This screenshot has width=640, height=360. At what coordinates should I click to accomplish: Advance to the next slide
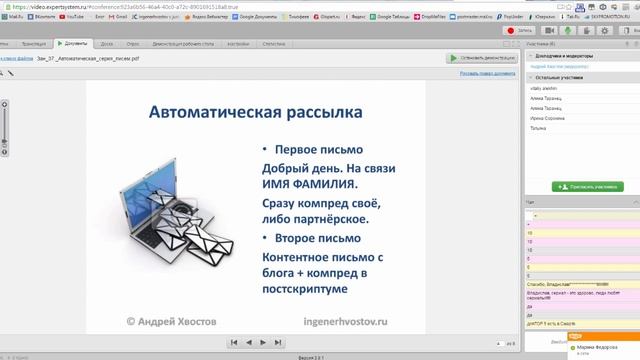pyautogui.click(x=263, y=342)
